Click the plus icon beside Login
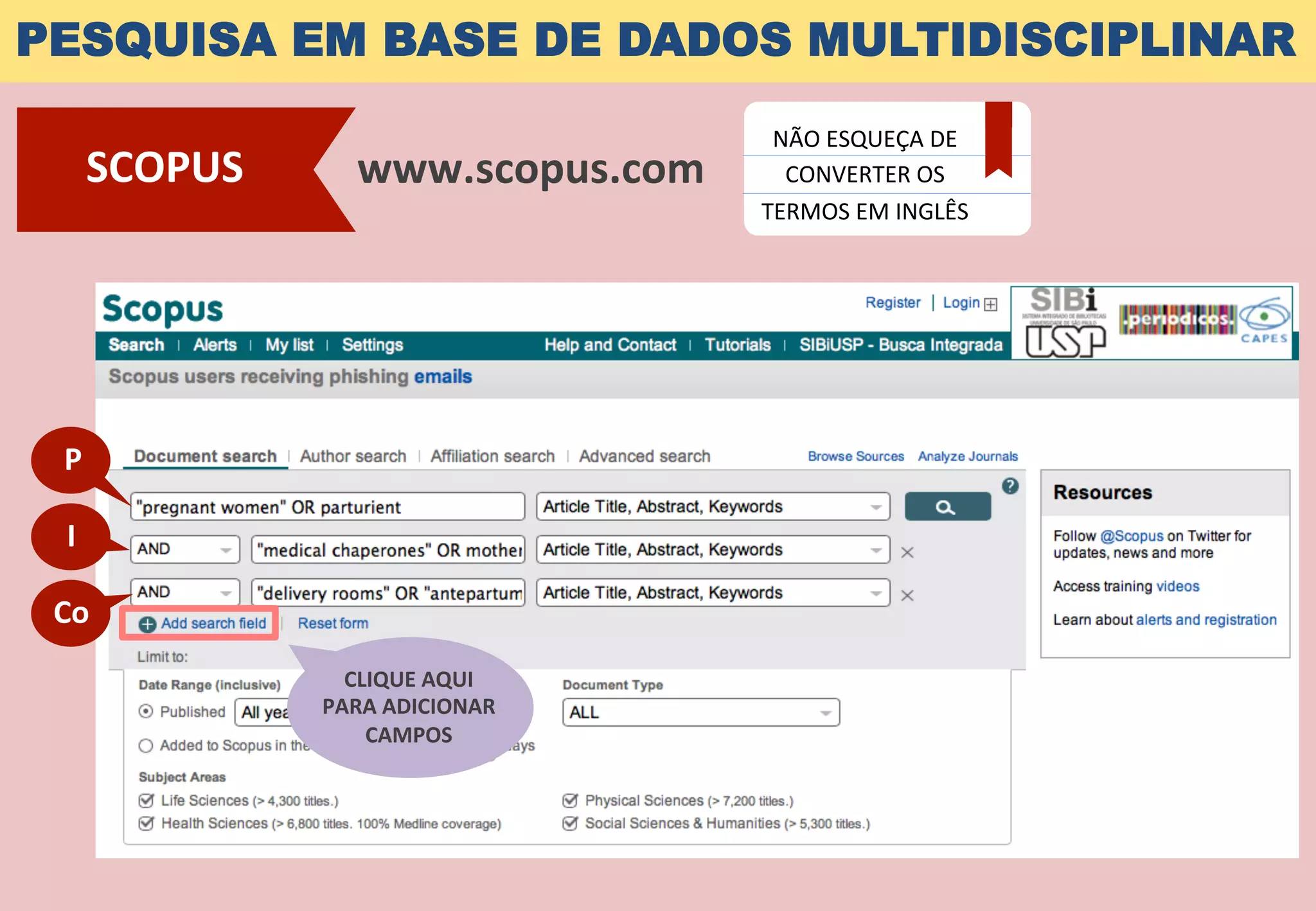1316x911 pixels. point(991,304)
